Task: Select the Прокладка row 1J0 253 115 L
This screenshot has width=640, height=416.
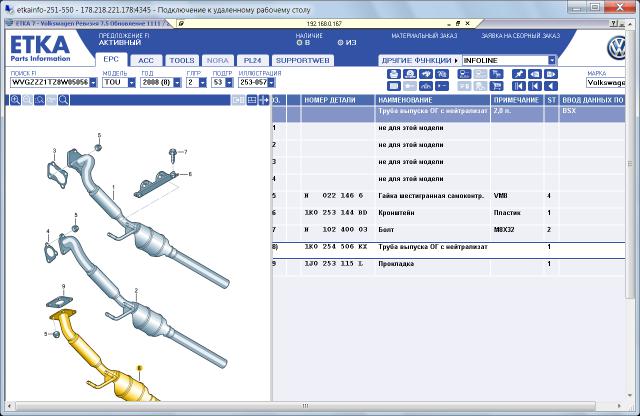Action: tap(449, 264)
